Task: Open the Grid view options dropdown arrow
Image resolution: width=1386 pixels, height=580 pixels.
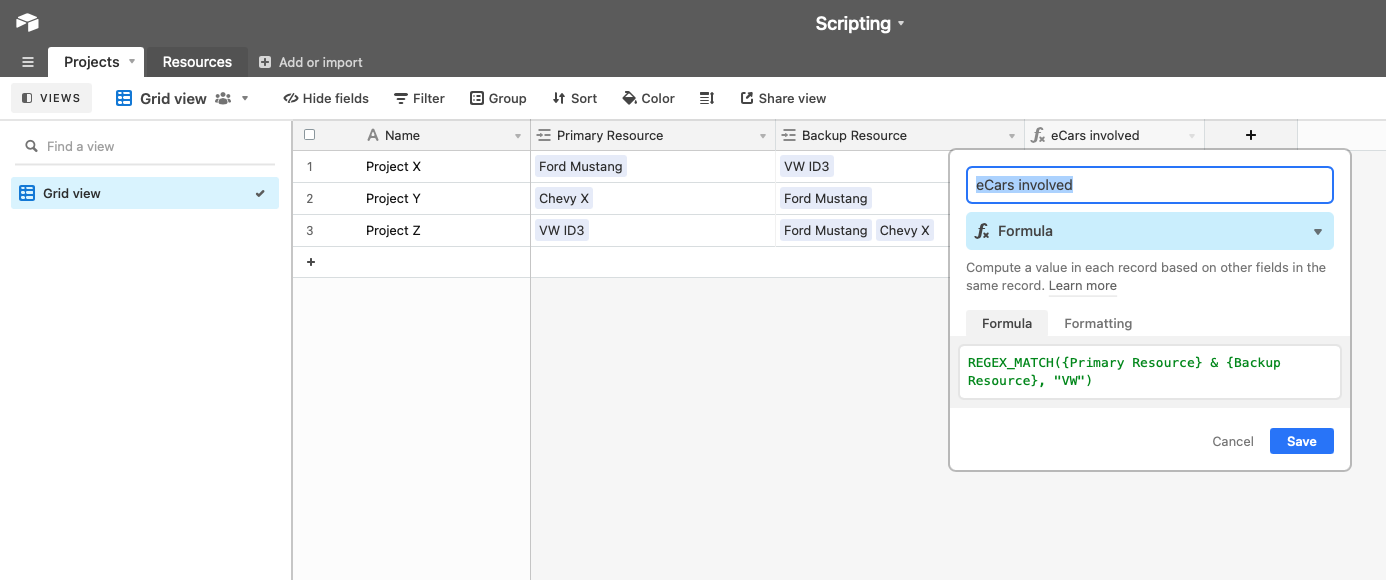Action: point(245,98)
